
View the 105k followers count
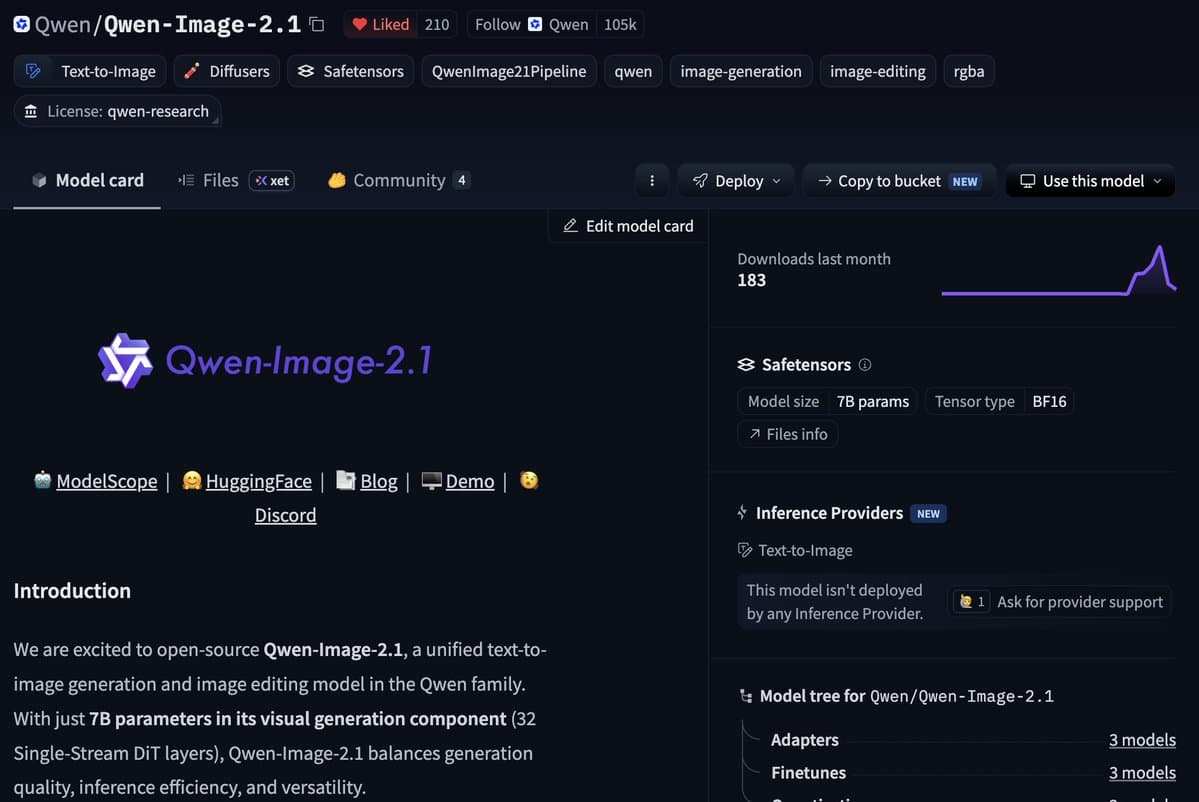click(x=620, y=24)
